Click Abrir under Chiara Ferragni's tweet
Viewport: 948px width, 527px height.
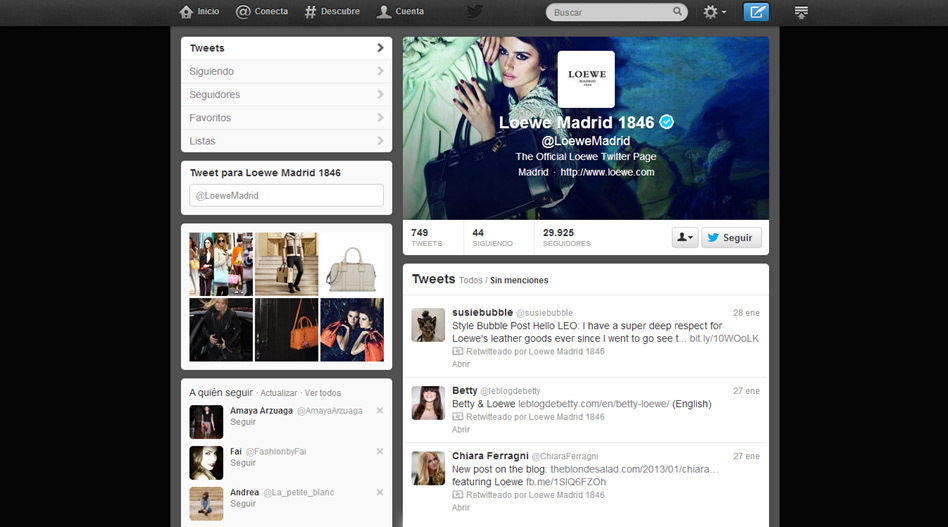click(x=461, y=508)
